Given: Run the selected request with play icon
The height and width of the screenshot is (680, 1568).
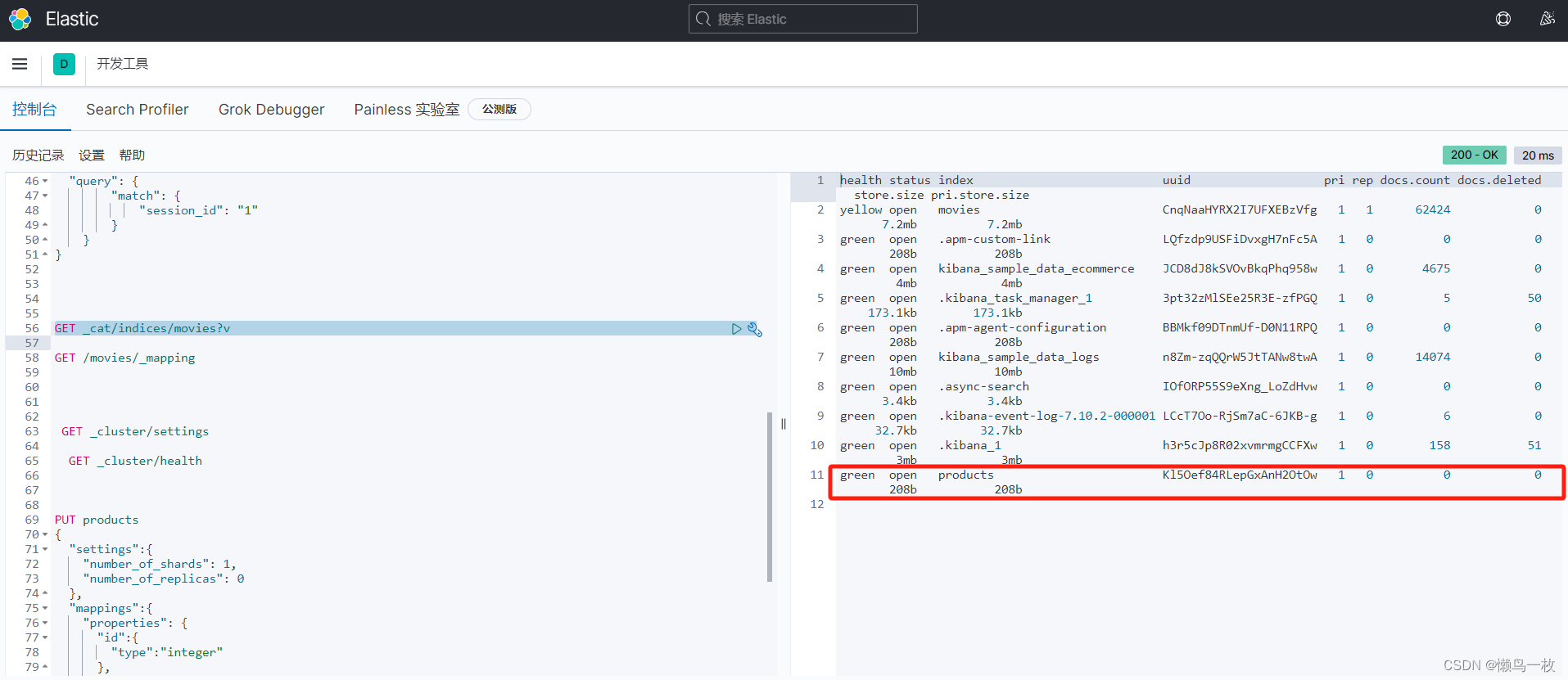Looking at the screenshot, I should tap(736, 329).
